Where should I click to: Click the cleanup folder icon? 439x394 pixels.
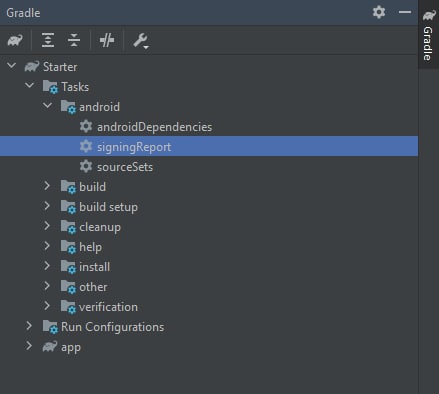coord(68,227)
